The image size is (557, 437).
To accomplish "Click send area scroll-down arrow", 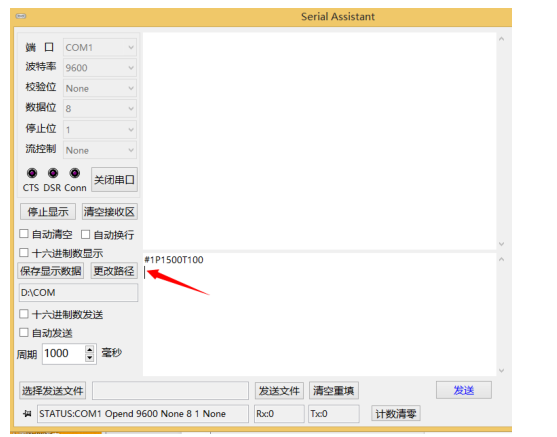I will pyautogui.click(x=501, y=371).
